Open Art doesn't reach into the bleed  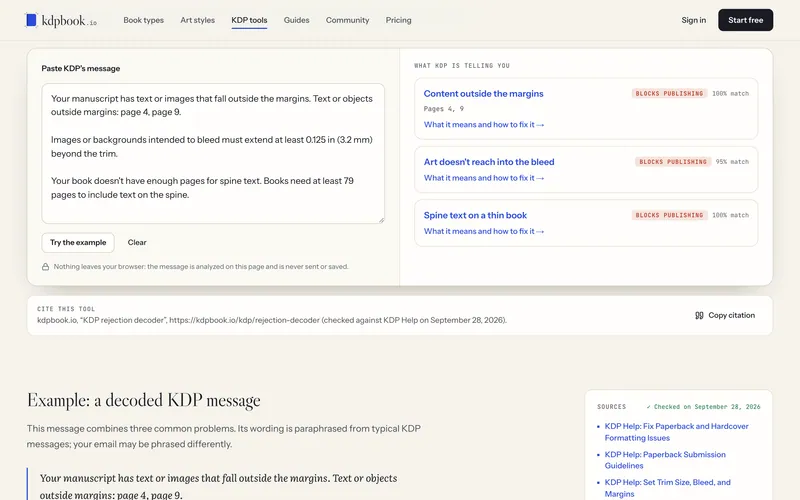[x=489, y=162]
